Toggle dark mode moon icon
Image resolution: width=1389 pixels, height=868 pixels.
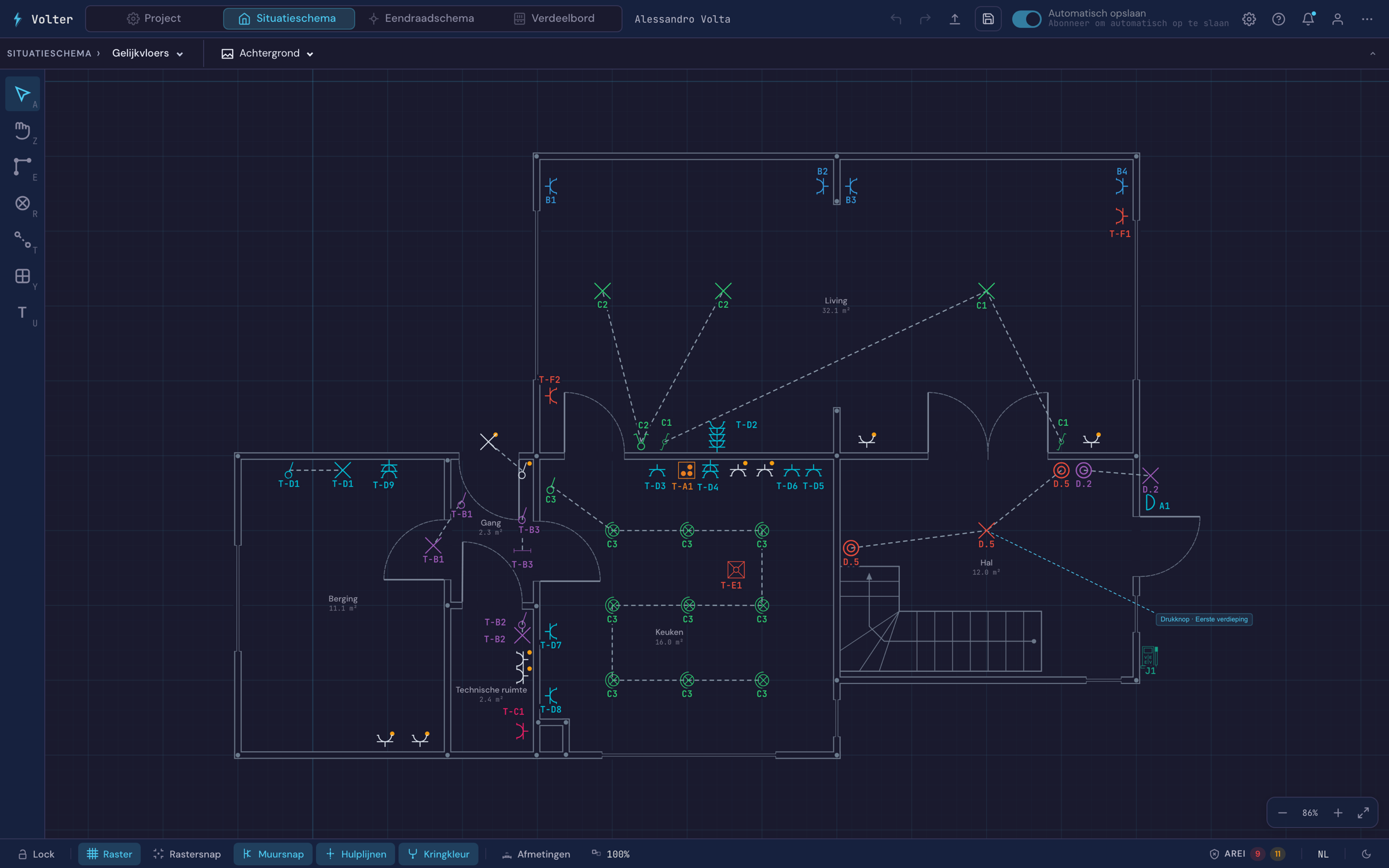[1366, 854]
